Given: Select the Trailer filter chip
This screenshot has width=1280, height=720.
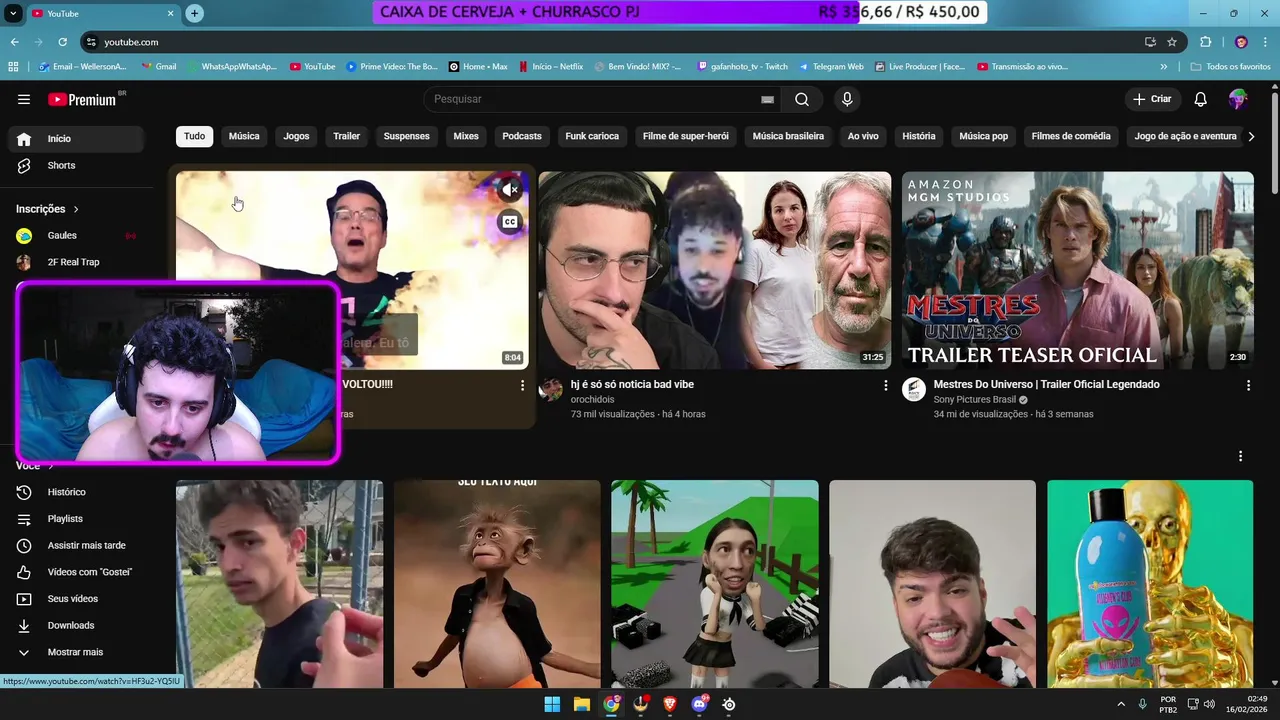Looking at the screenshot, I should coord(347,136).
